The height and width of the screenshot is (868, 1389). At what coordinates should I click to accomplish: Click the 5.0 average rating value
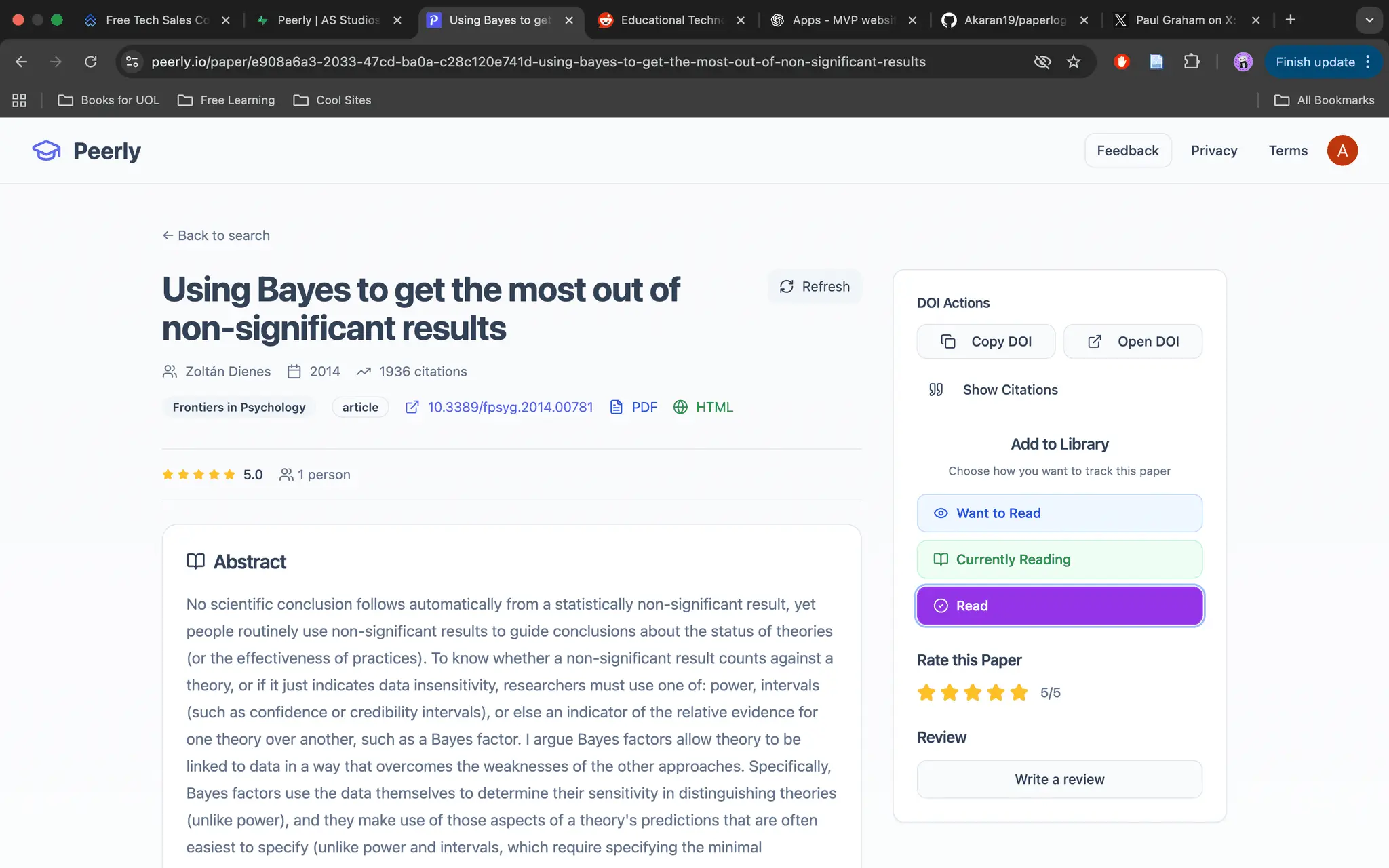(x=253, y=475)
